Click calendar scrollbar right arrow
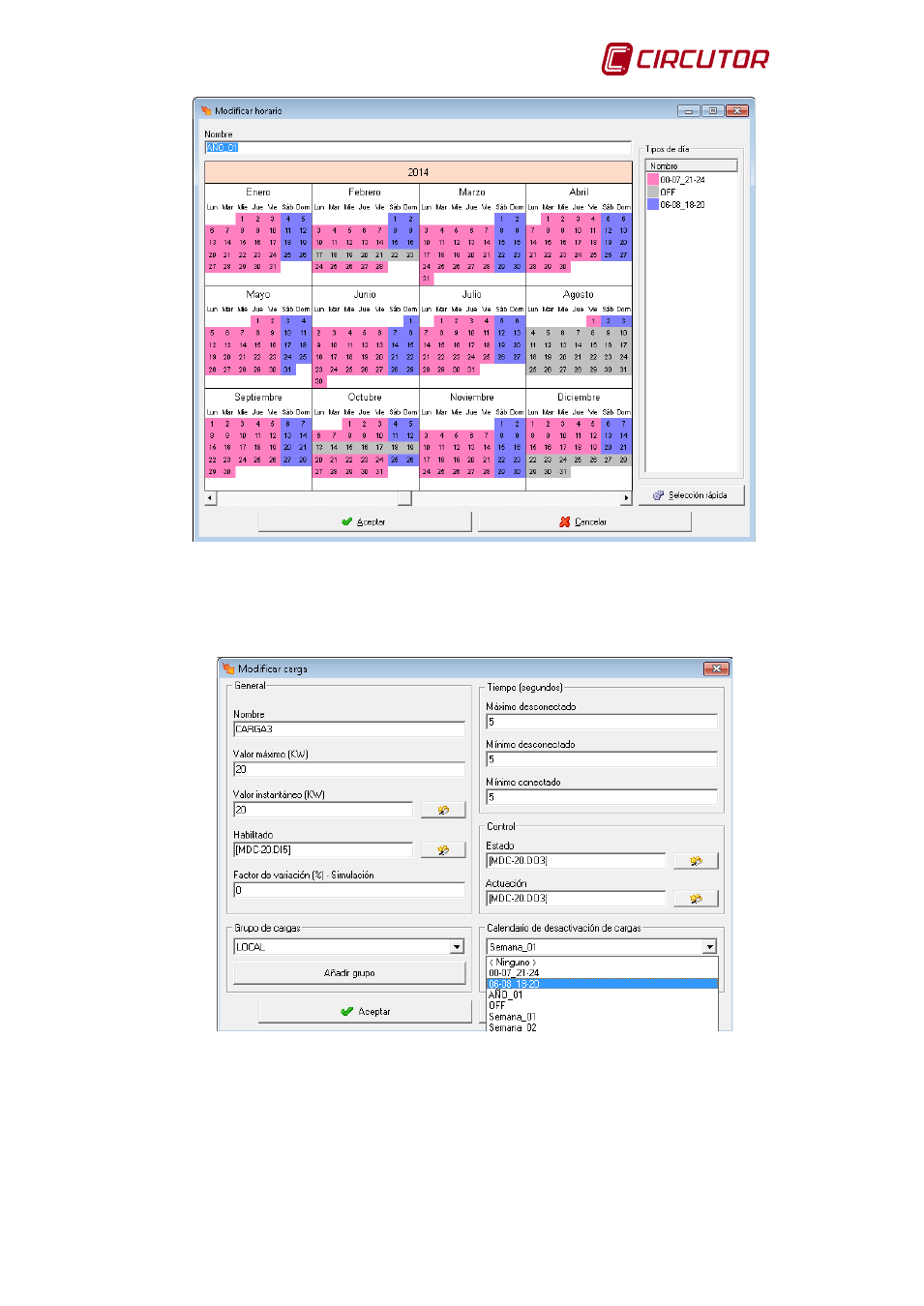This screenshot has width=924, height=1306. pos(626,498)
